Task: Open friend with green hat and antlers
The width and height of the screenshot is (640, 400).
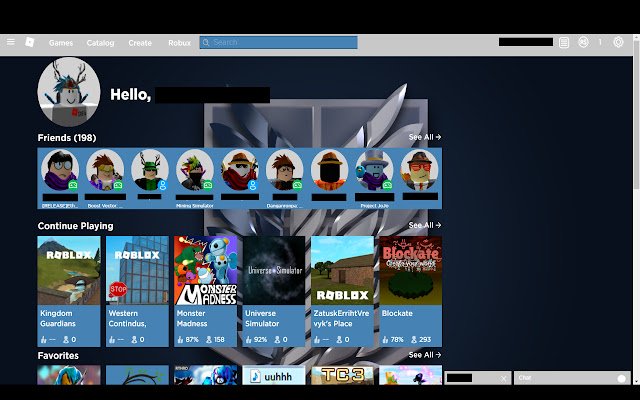Action: pyautogui.click(x=150, y=170)
